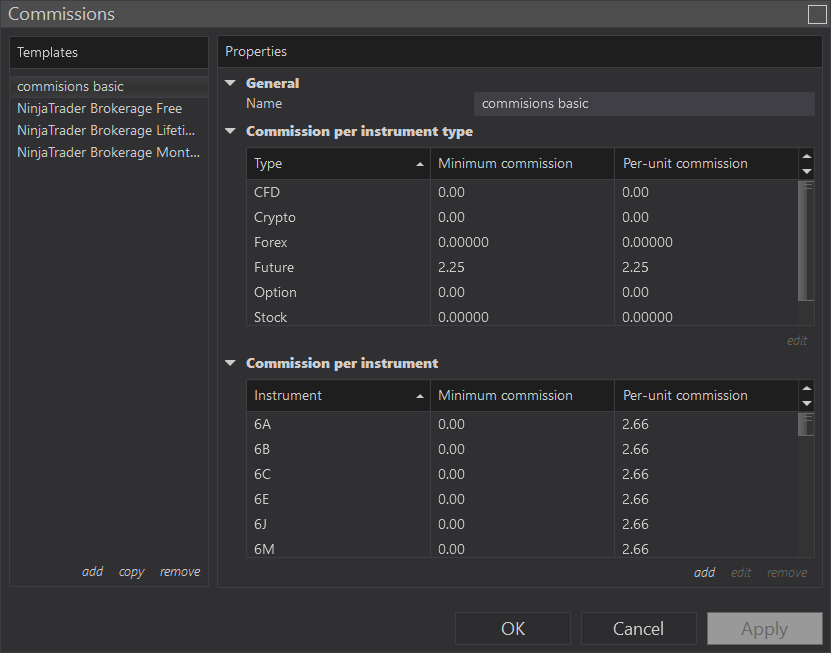831x653 pixels.
Task: Remove the selected template
Action: click(x=180, y=572)
